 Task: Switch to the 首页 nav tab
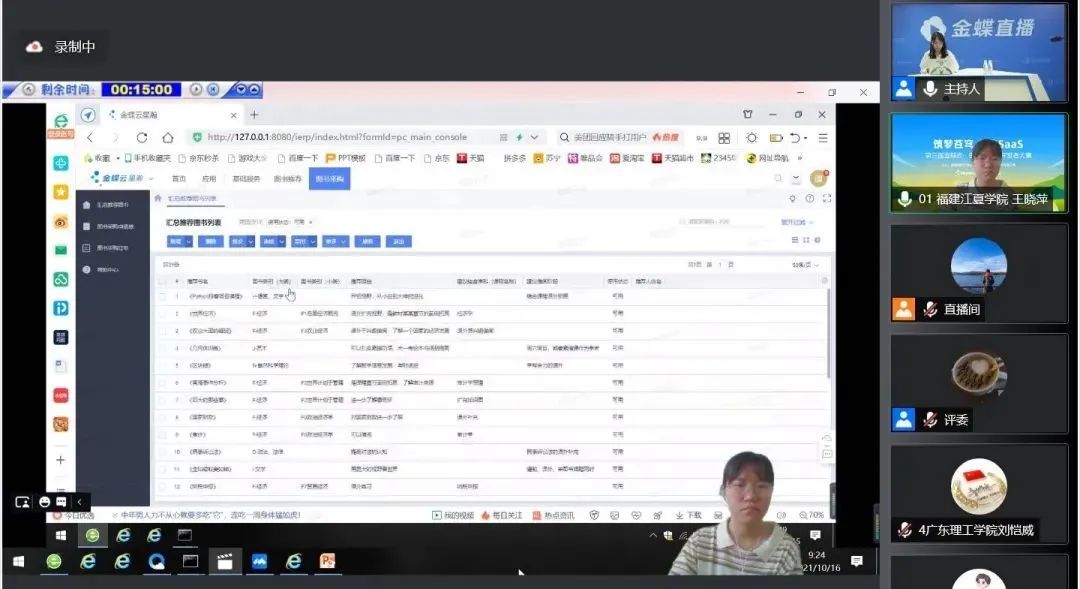pos(179,178)
